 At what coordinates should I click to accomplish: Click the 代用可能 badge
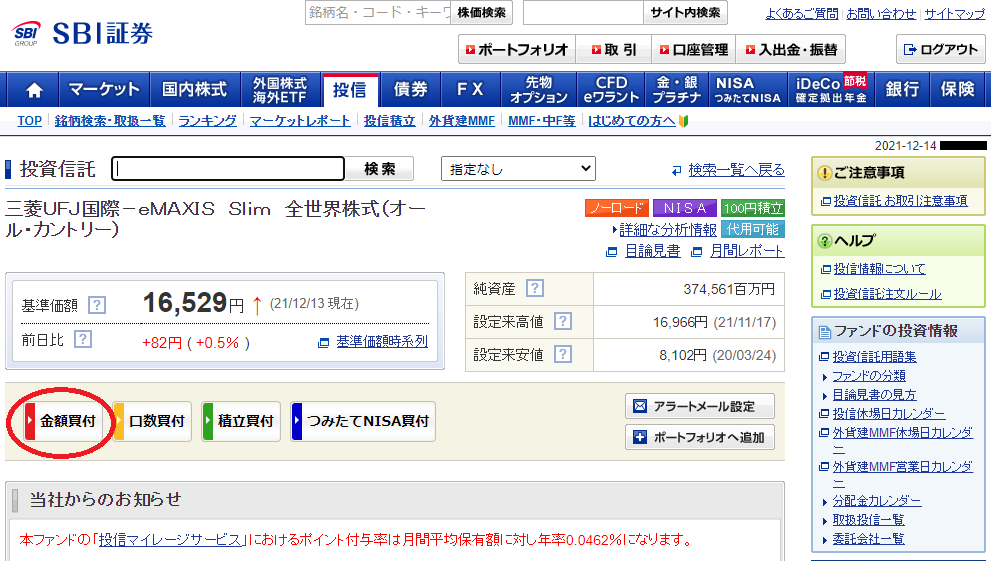click(x=753, y=229)
